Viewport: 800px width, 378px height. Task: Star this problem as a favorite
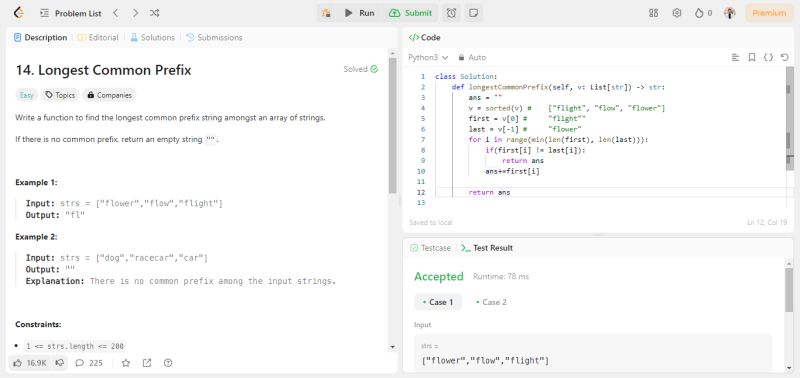tap(126, 363)
